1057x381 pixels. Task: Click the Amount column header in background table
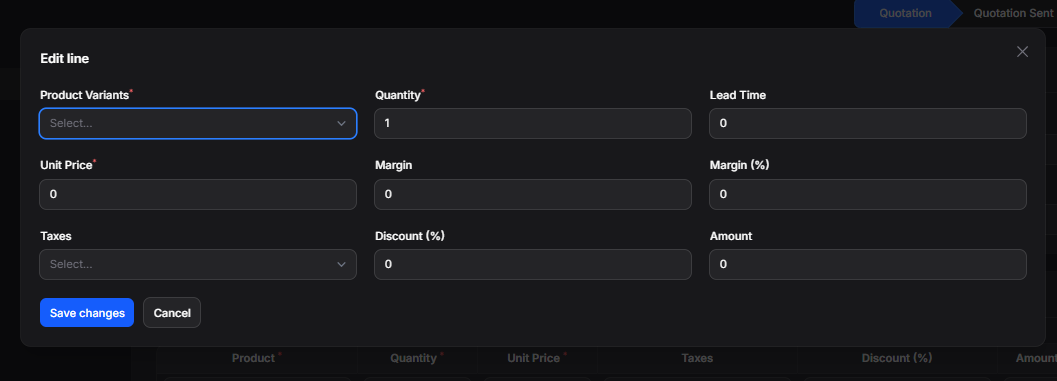tap(1035, 358)
